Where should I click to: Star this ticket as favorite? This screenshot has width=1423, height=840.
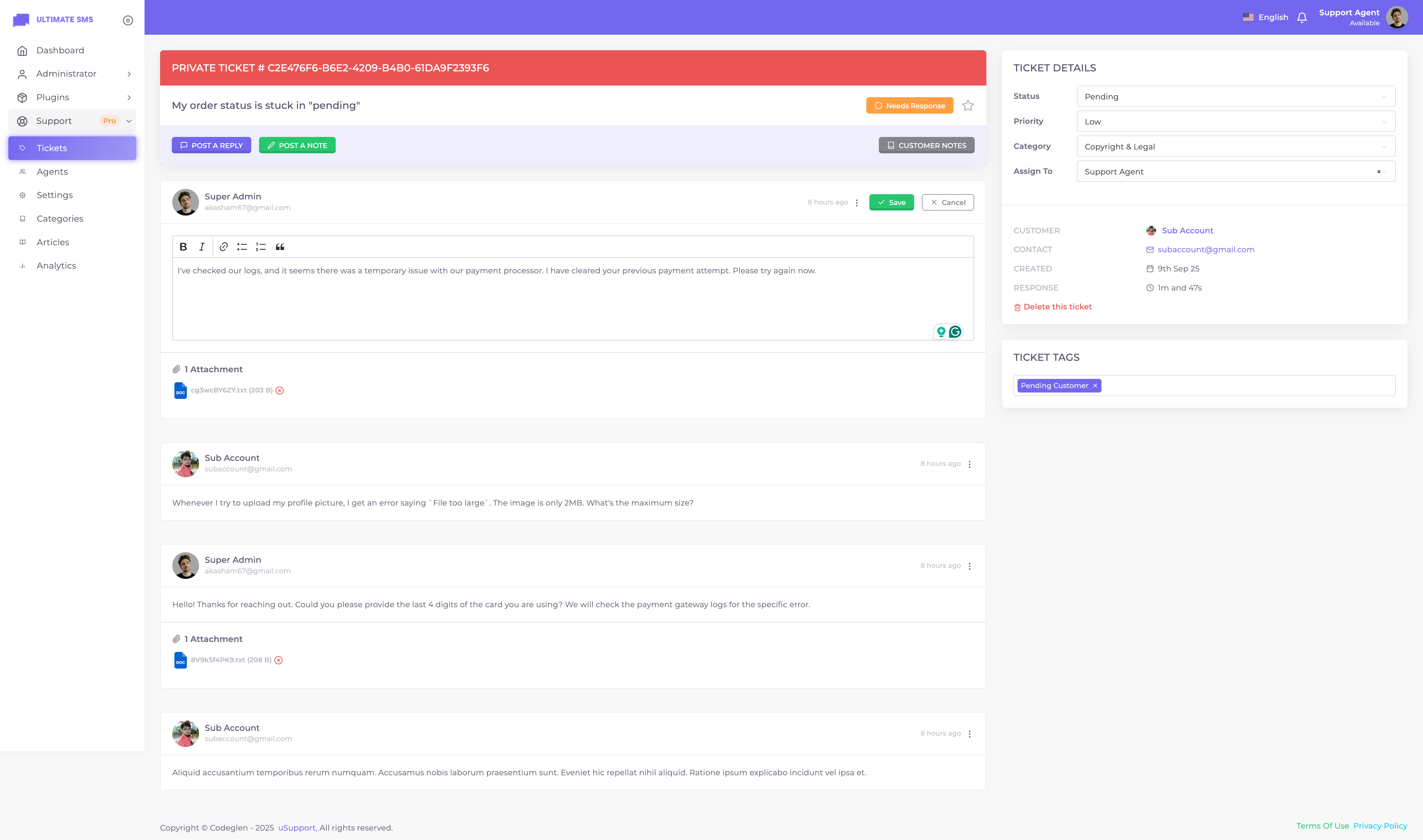[x=968, y=106]
